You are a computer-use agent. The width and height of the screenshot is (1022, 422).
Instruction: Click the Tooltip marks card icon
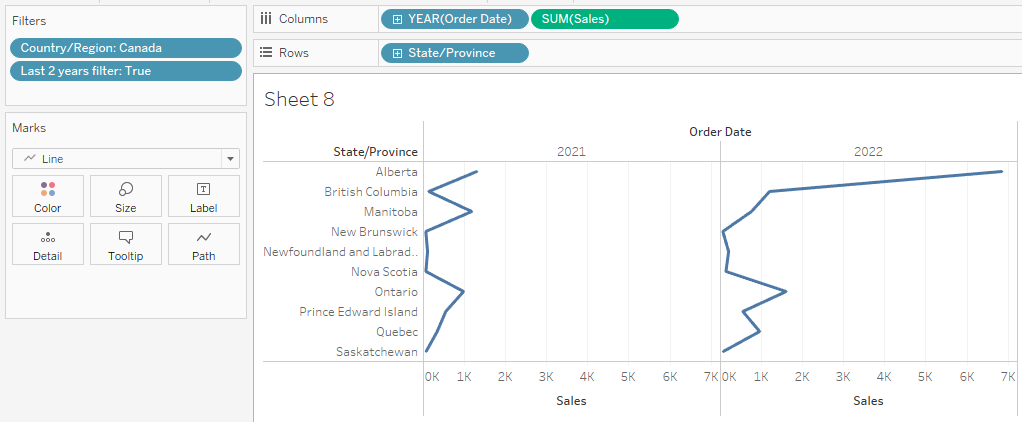[x=126, y=238]
